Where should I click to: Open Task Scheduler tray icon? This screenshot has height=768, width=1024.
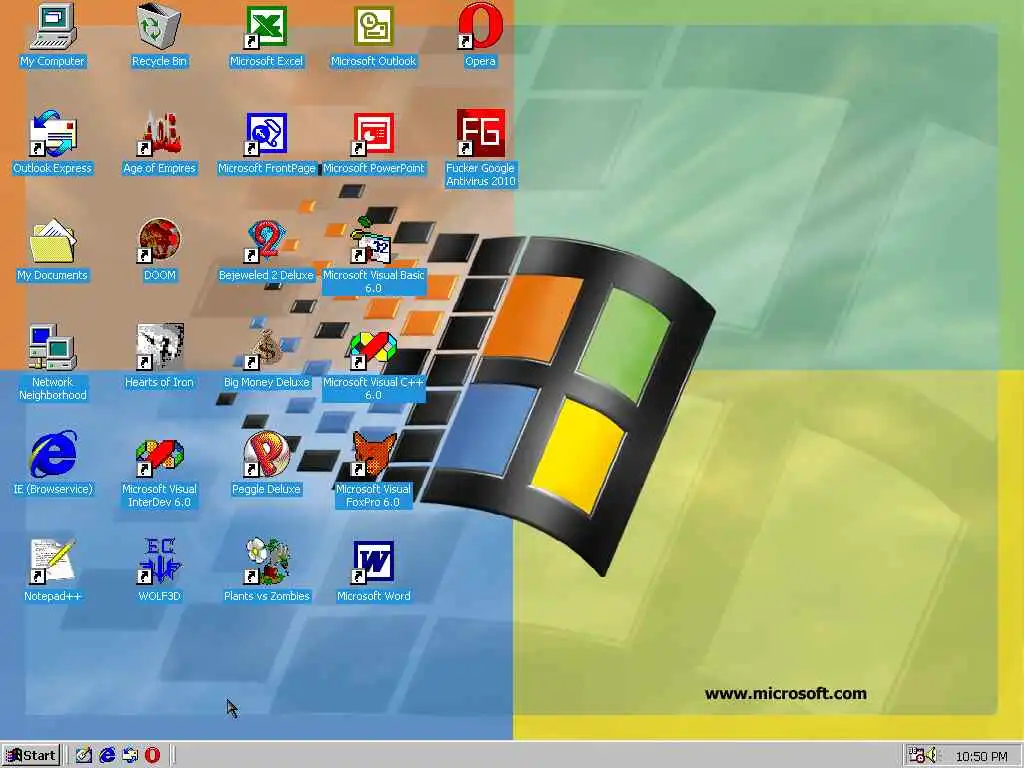pyautogui.click(x=916, y=756)
